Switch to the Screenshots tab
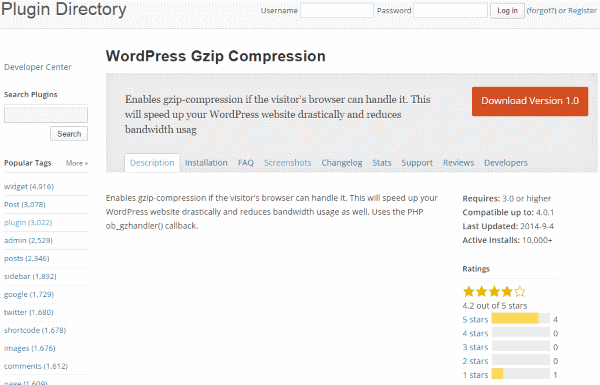Image resolution: width=600 pixels, height=385 pixels. coord(287,163)
